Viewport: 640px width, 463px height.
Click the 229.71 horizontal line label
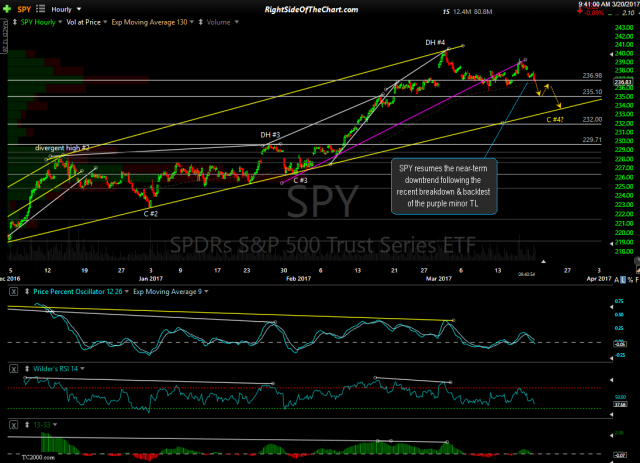[592, 140]
